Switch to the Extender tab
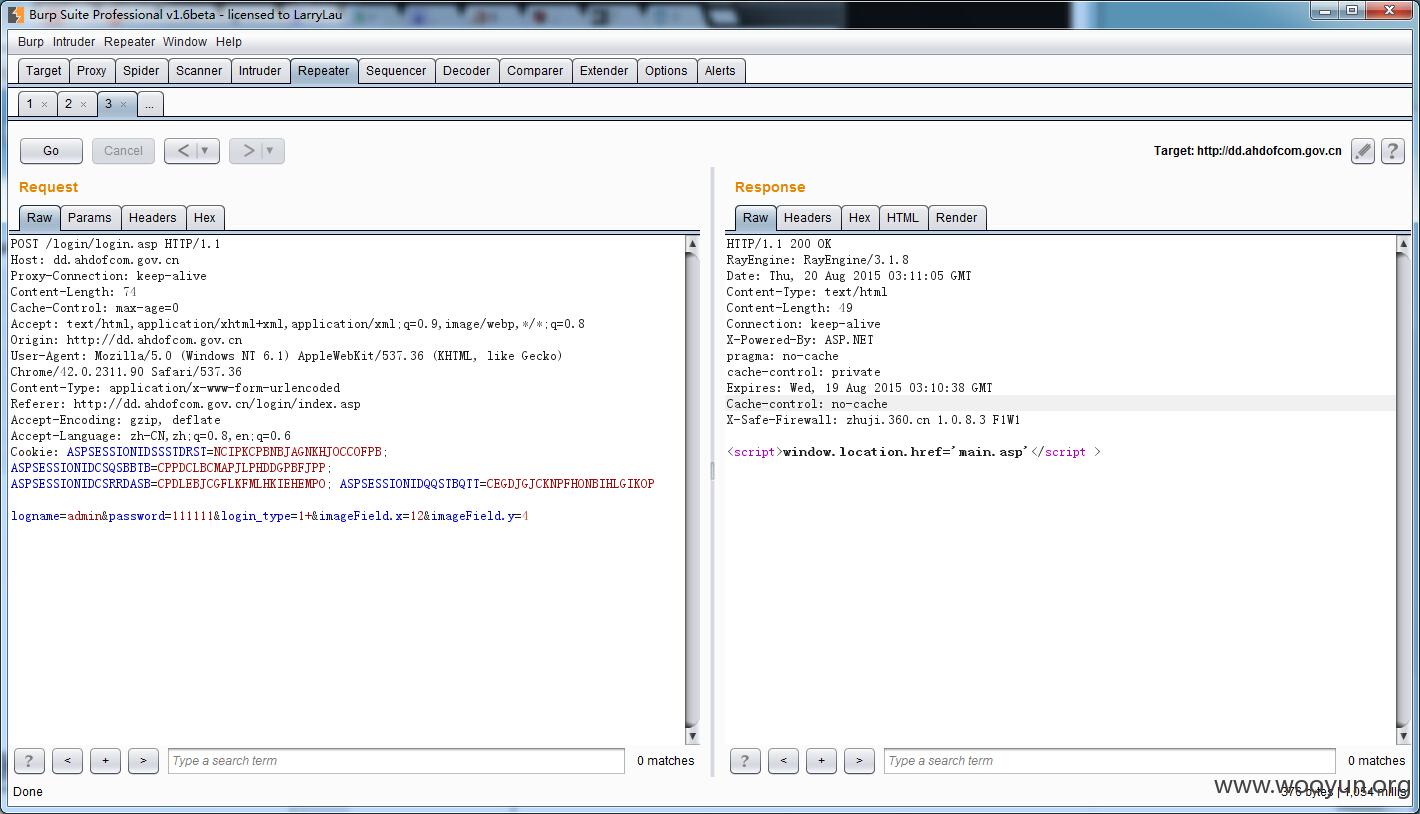Image resolution: width=1420 pixels, height=814 pixels. (604, 71)
